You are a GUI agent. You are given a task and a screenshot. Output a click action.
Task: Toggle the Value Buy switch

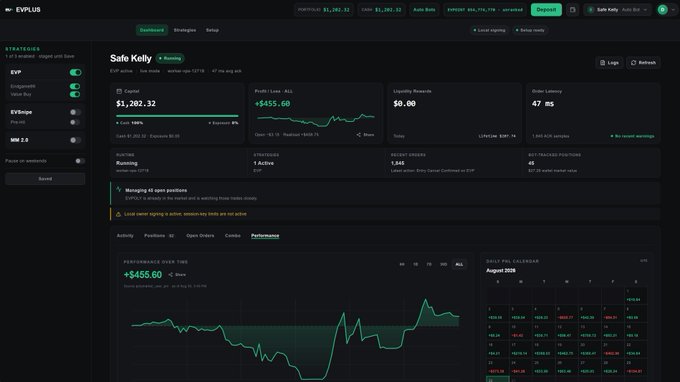coord(75,94)
